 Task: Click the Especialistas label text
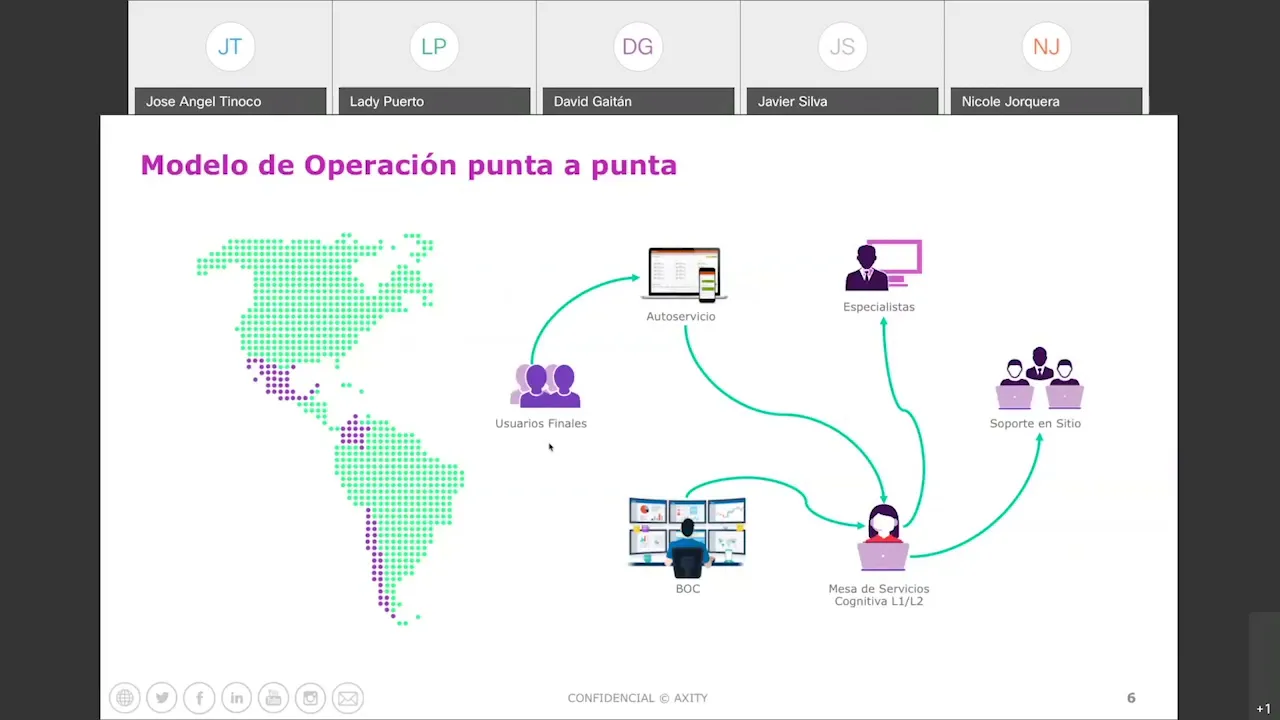879,307
